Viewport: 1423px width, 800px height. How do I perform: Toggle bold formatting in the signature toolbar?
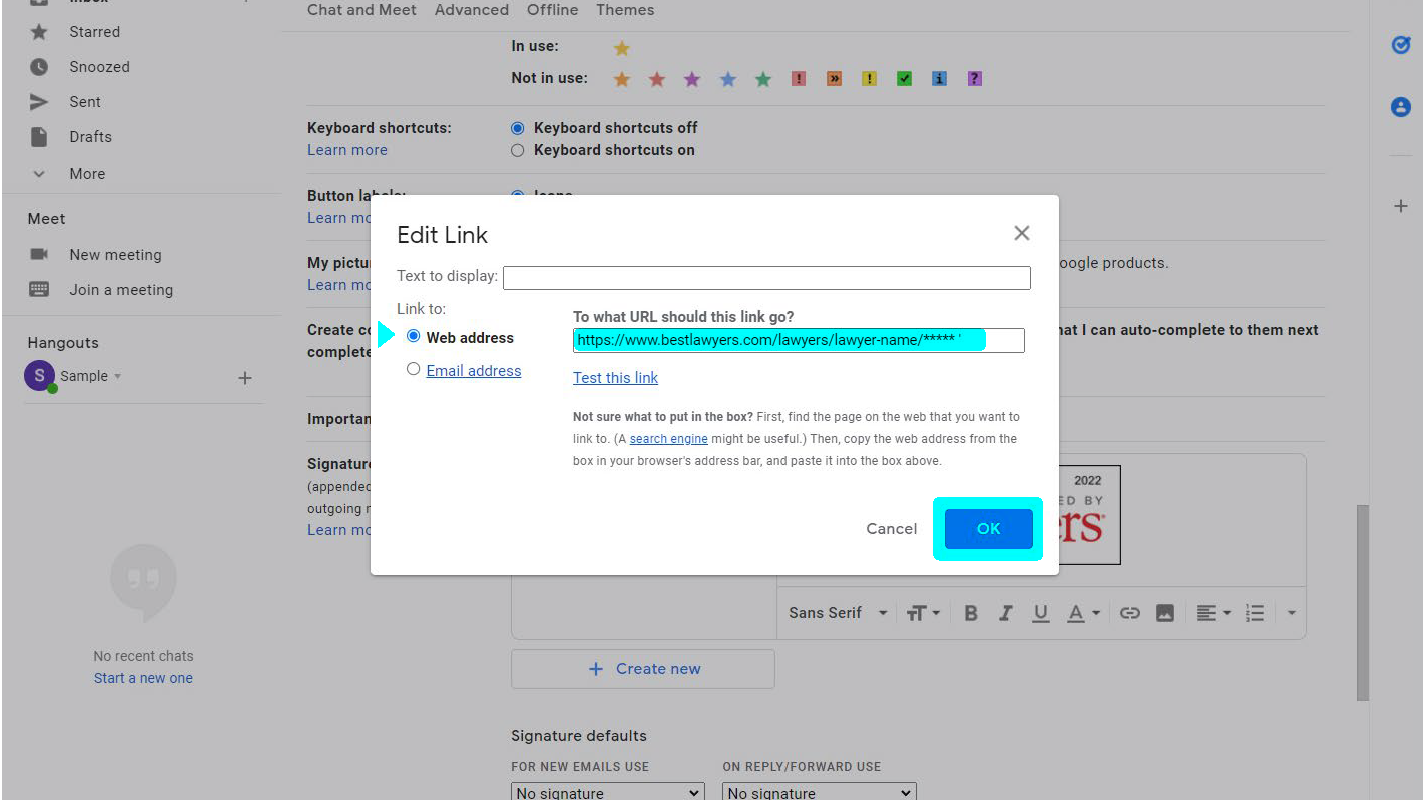tap(970, 612)
